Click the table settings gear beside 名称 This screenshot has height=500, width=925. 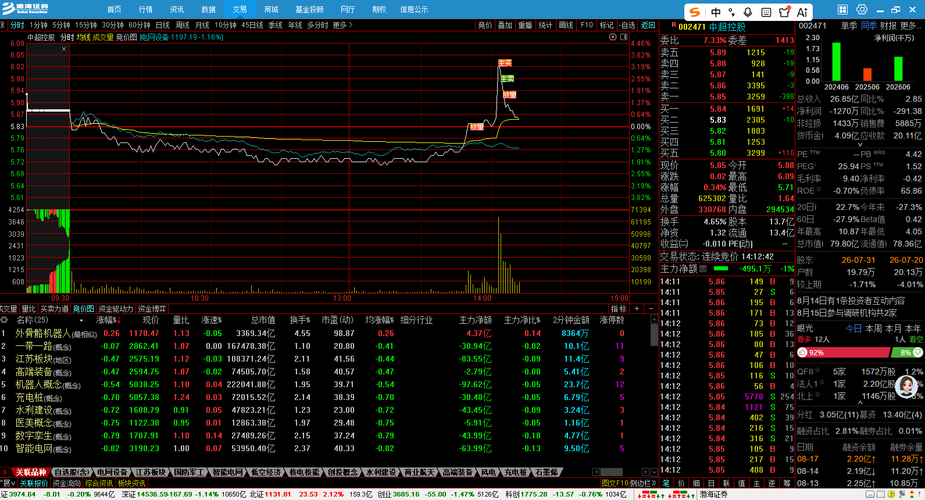[5, 320]
